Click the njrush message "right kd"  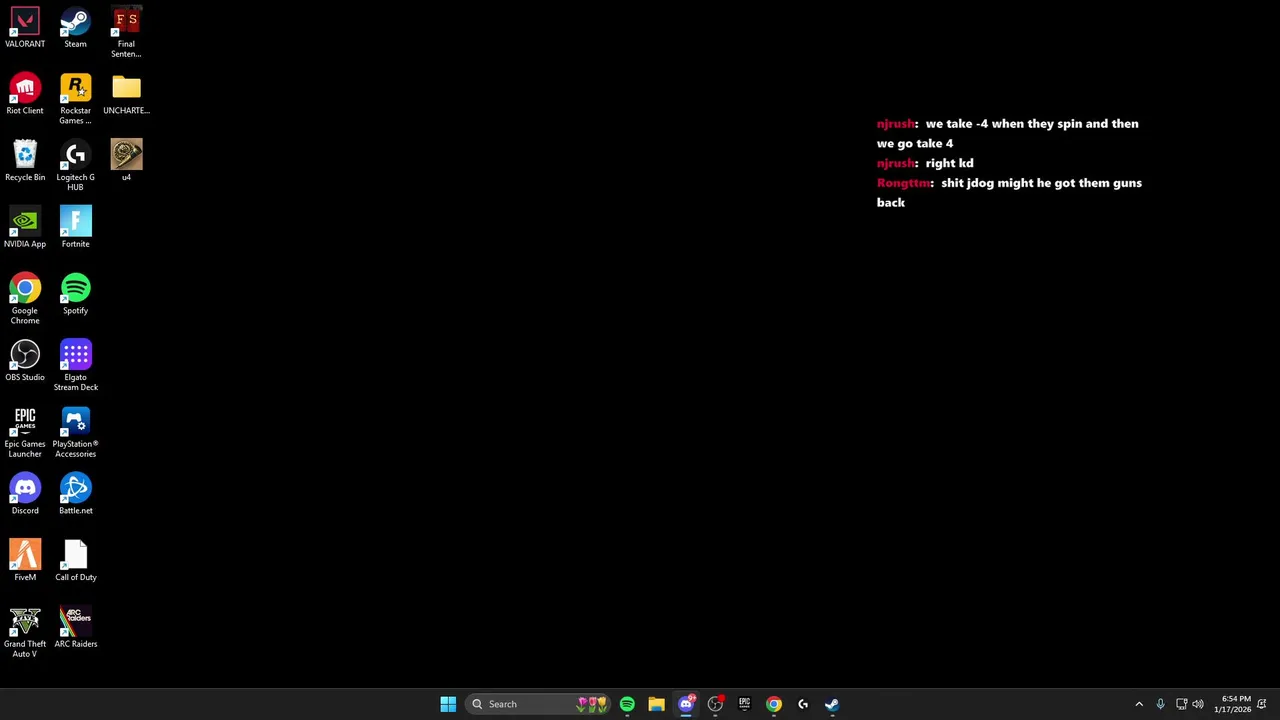tap(925, 163)
